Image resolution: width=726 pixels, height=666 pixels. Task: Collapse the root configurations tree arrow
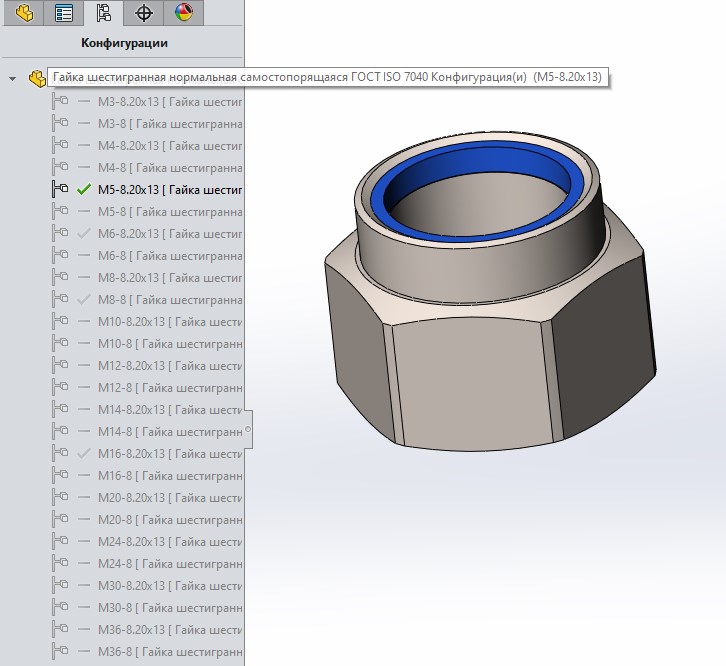pos(12,78)
